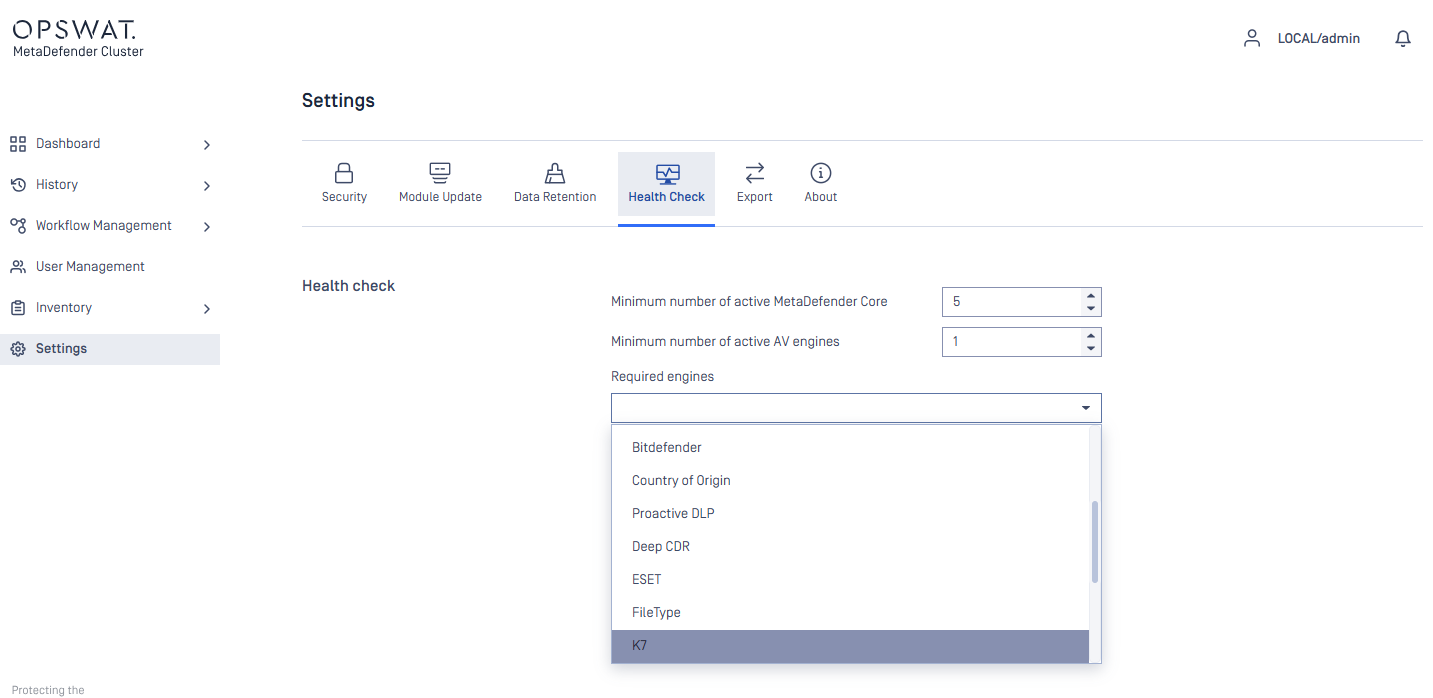Click the Dashboard grid icon in sidebar
Image resolution: width=1433 pixels, height=698 pixels.
tap(18, 144)
